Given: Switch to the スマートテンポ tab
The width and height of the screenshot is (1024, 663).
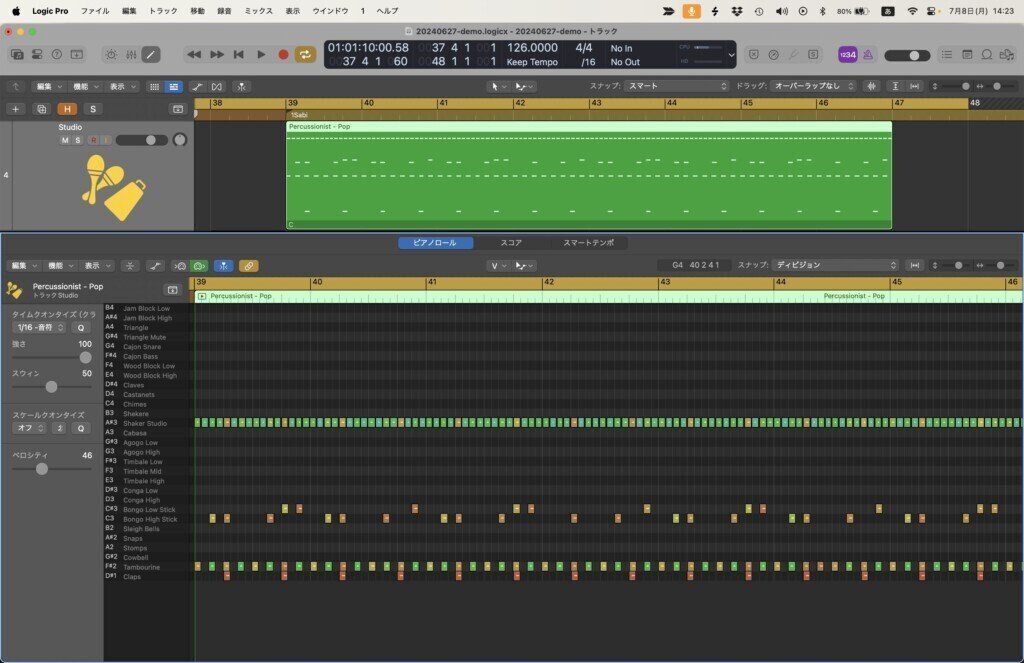Looking at the screenshot, I should tap(588, 243).
